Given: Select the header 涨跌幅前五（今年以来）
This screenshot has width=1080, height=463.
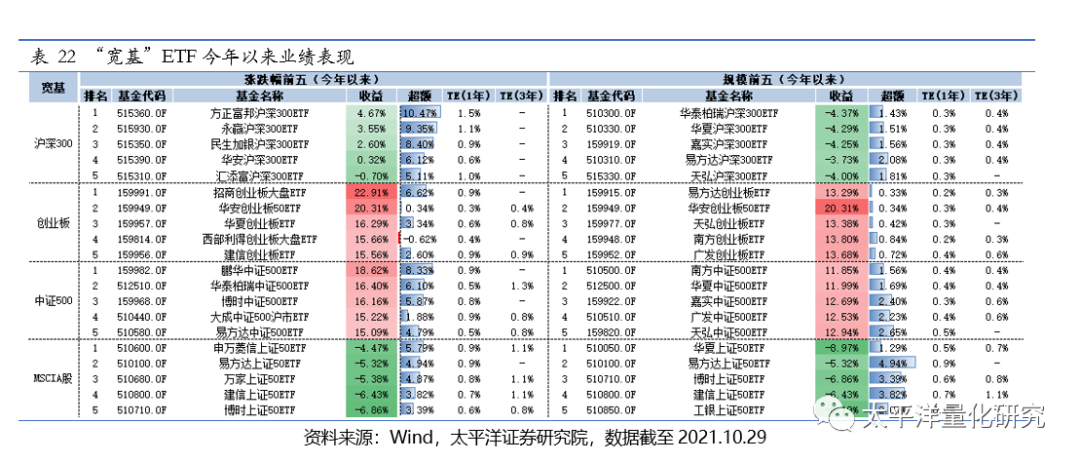Looking at the screenshot, I should click(x=313, y=79).
